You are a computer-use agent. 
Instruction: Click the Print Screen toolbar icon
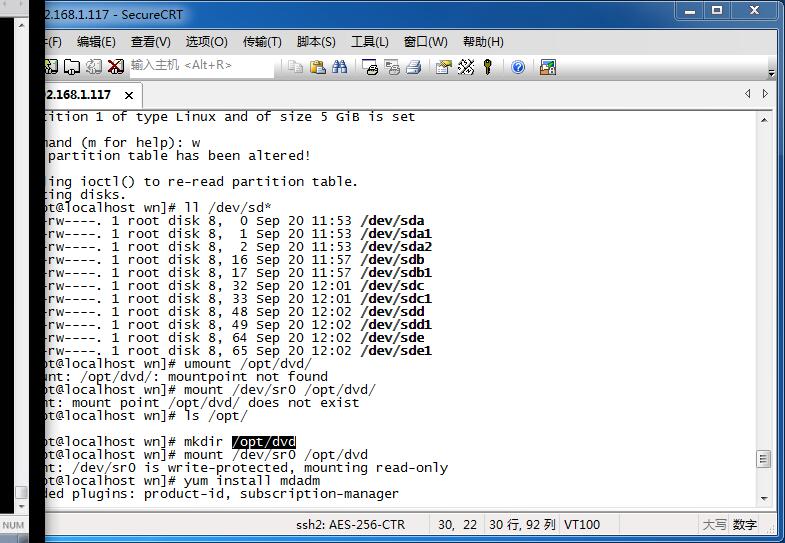pos(369,67)
